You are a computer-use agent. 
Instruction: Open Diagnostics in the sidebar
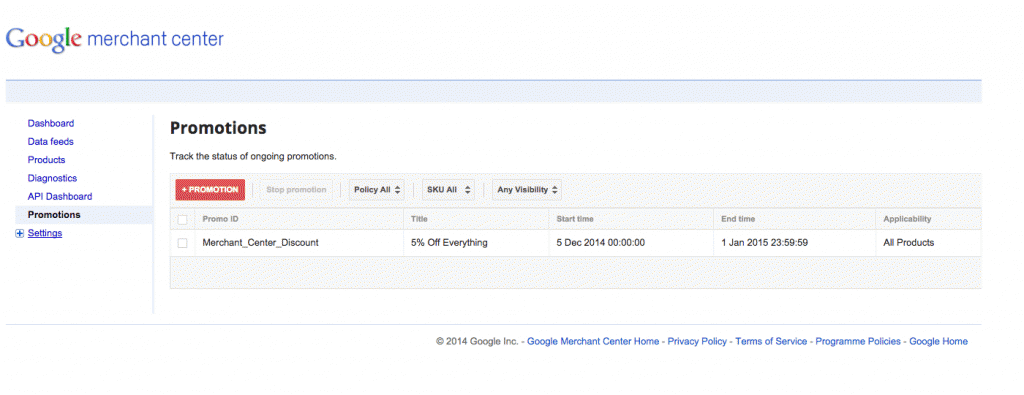pyautogui.click(x=52, y=178)
